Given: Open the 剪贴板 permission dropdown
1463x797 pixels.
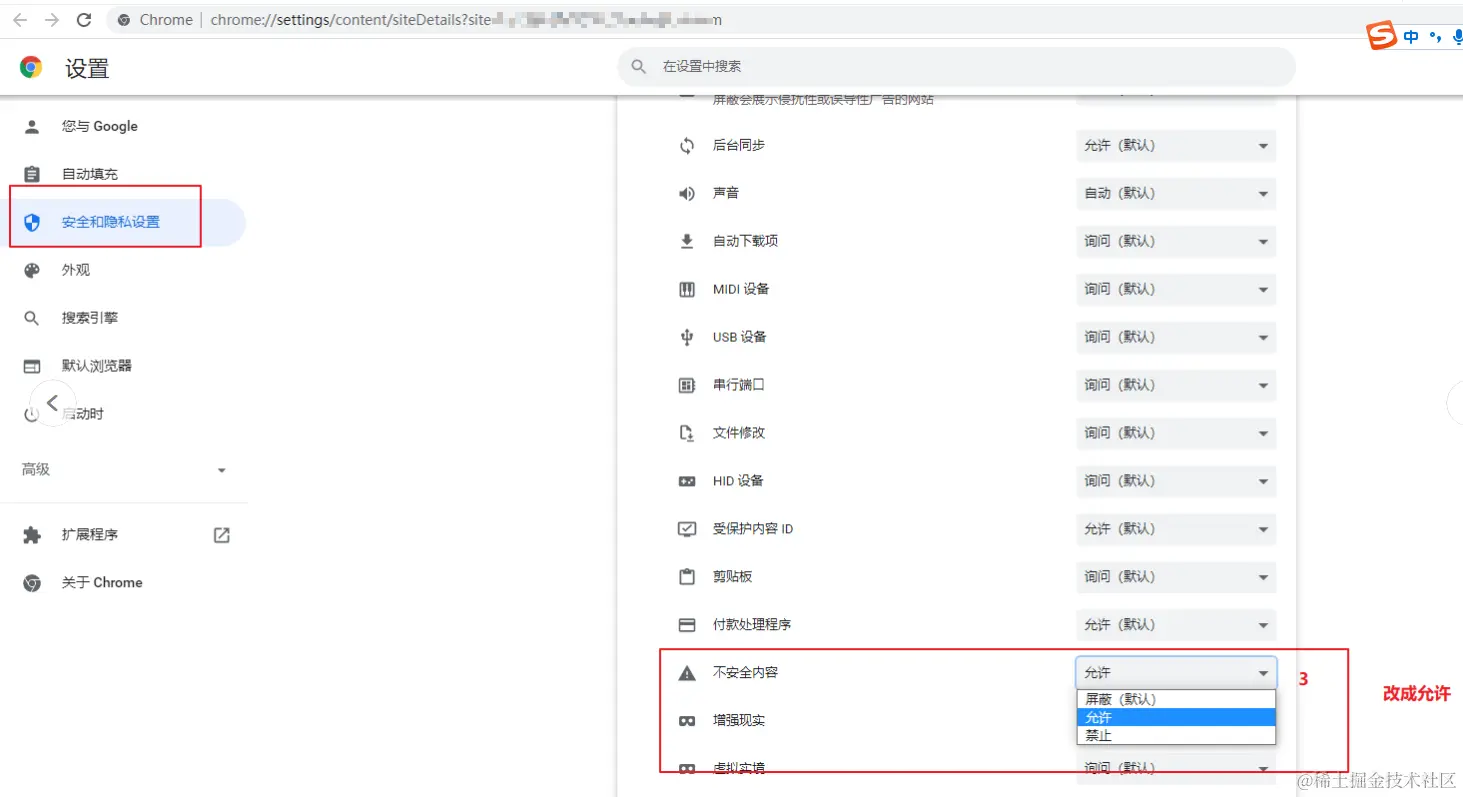Looking at the screenshot, I should pos(1176,577).
